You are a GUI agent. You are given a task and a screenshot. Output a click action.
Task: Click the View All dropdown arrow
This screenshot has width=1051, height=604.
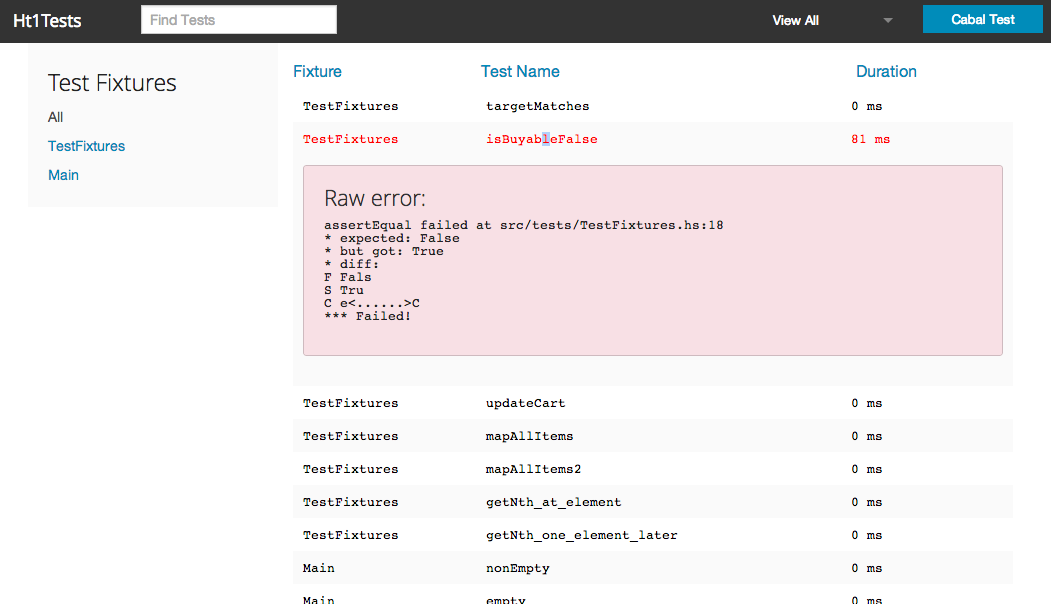888,21
